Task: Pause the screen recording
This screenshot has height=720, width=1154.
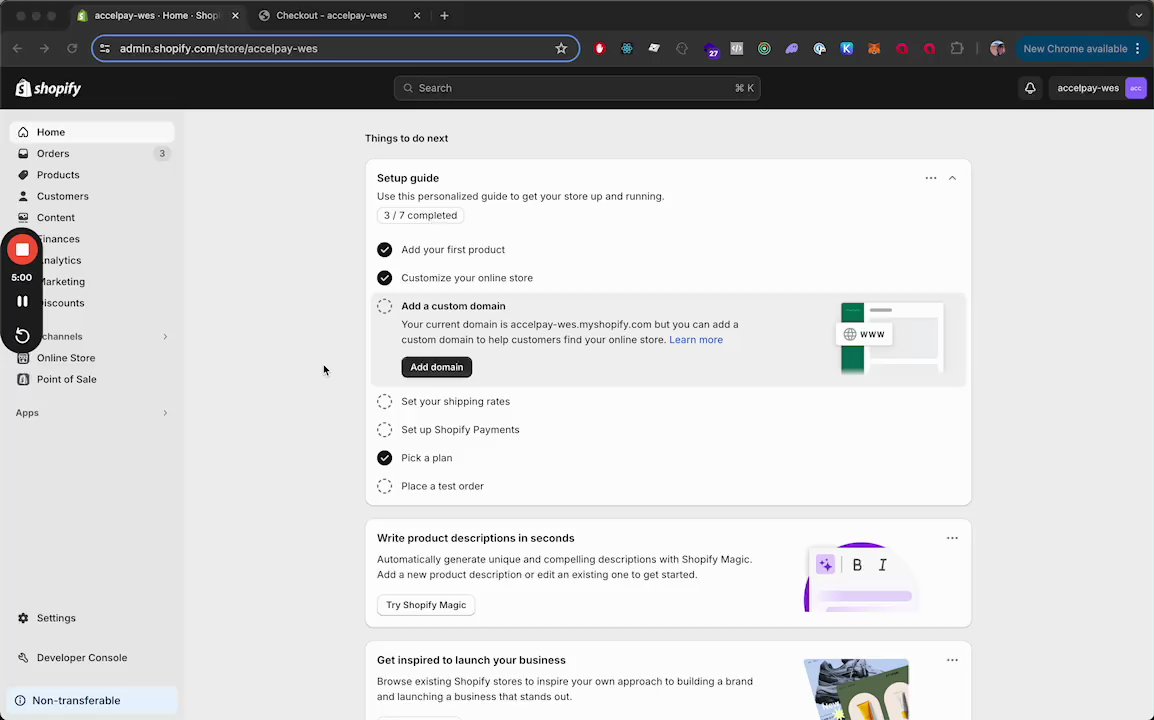Action: (x=22, y=301)
